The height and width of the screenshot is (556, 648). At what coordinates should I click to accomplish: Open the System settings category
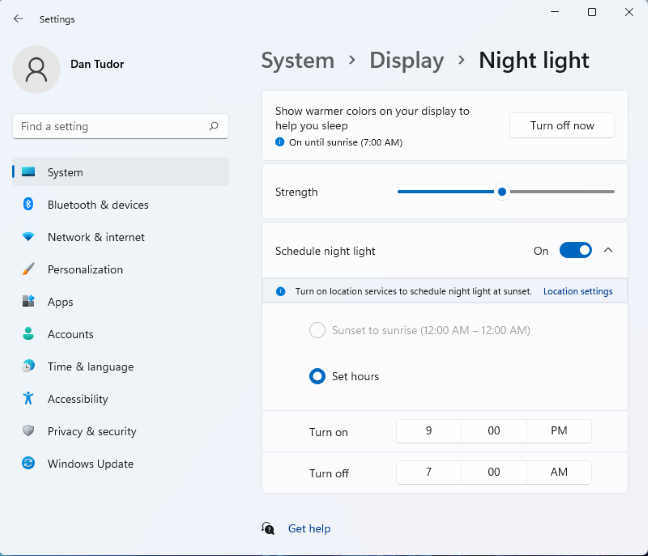(x=120, y=172)
